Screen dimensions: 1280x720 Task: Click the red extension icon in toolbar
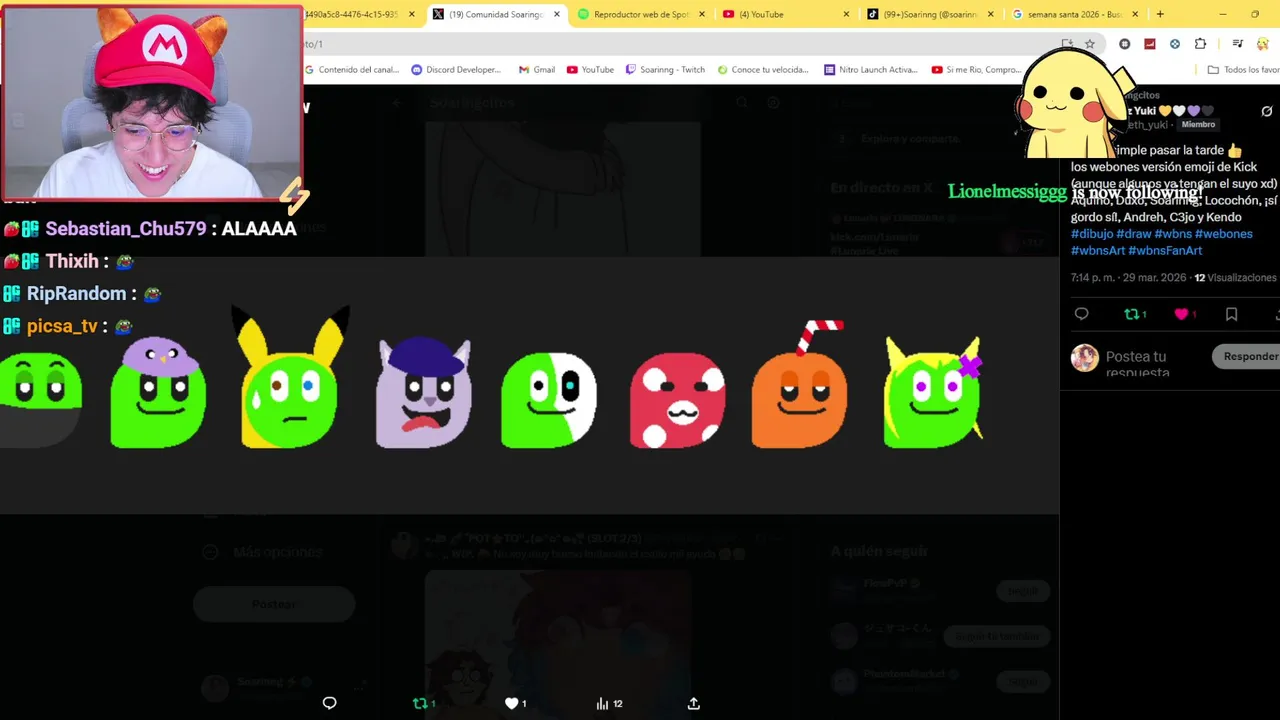(1150, 44)
